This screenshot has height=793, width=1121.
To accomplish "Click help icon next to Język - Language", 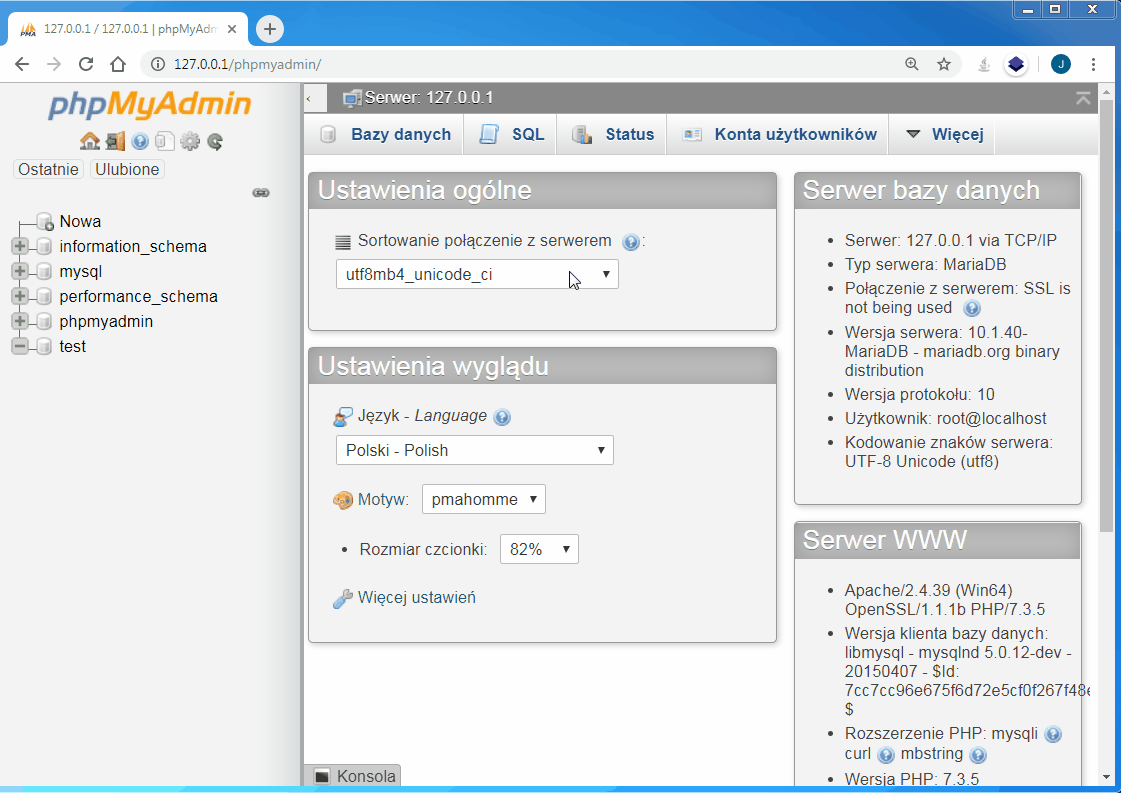I will [x=503, y=417].
